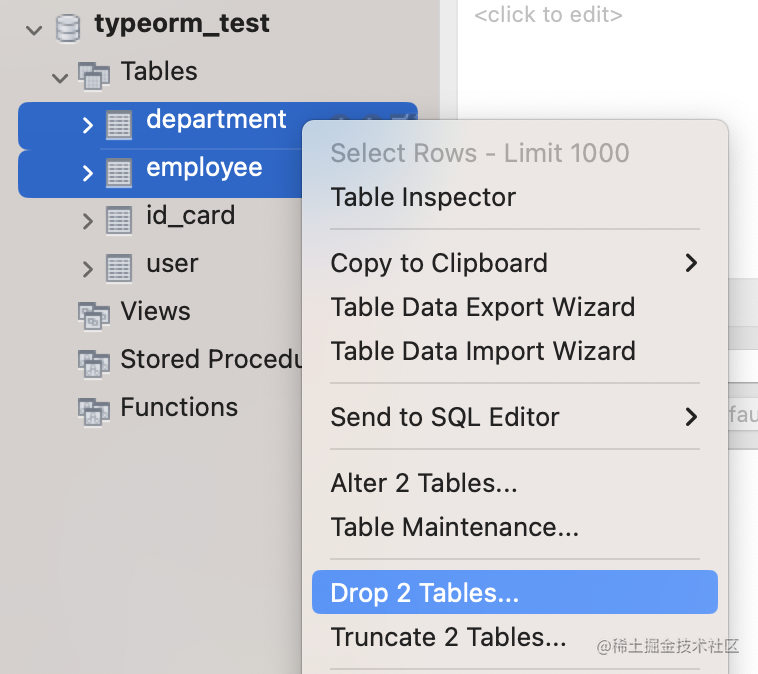Click the id_card table icon
Screen dimensions: 758x674
coord(119,219)
